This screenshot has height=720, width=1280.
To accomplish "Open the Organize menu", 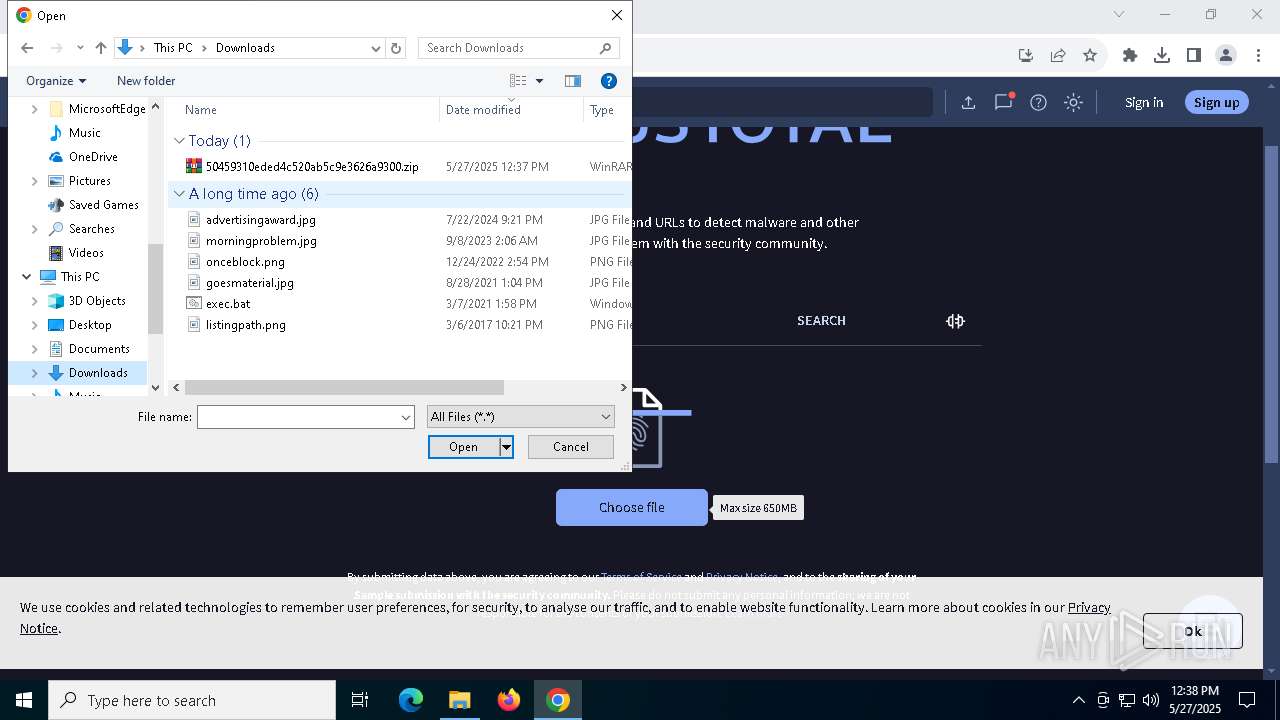I will tap(56, 81).
